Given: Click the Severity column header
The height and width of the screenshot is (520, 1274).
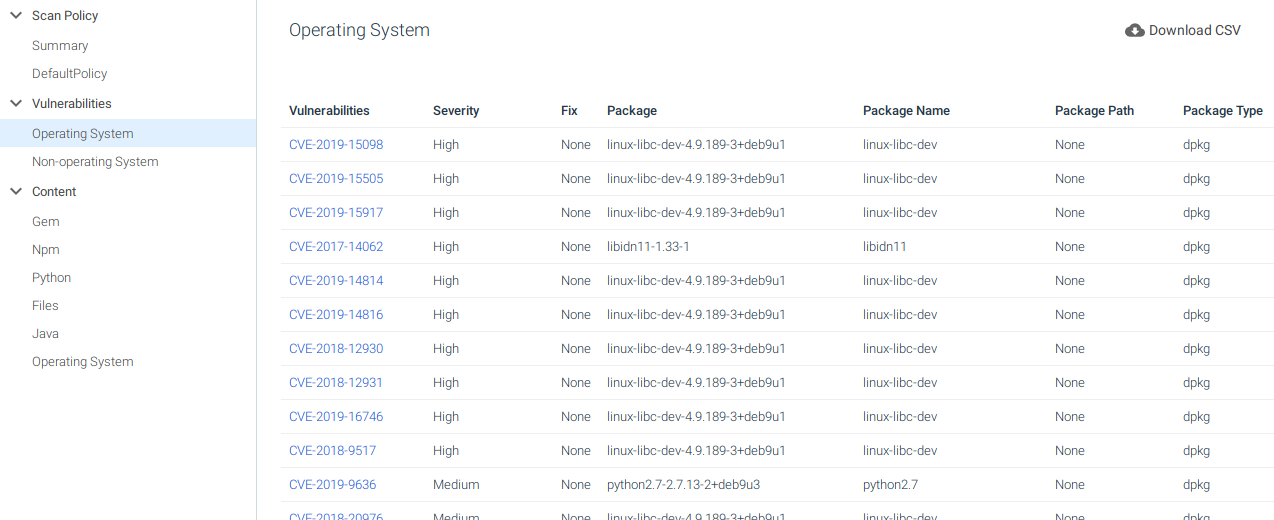Looking at the screenshot, I should click(456, 111).
